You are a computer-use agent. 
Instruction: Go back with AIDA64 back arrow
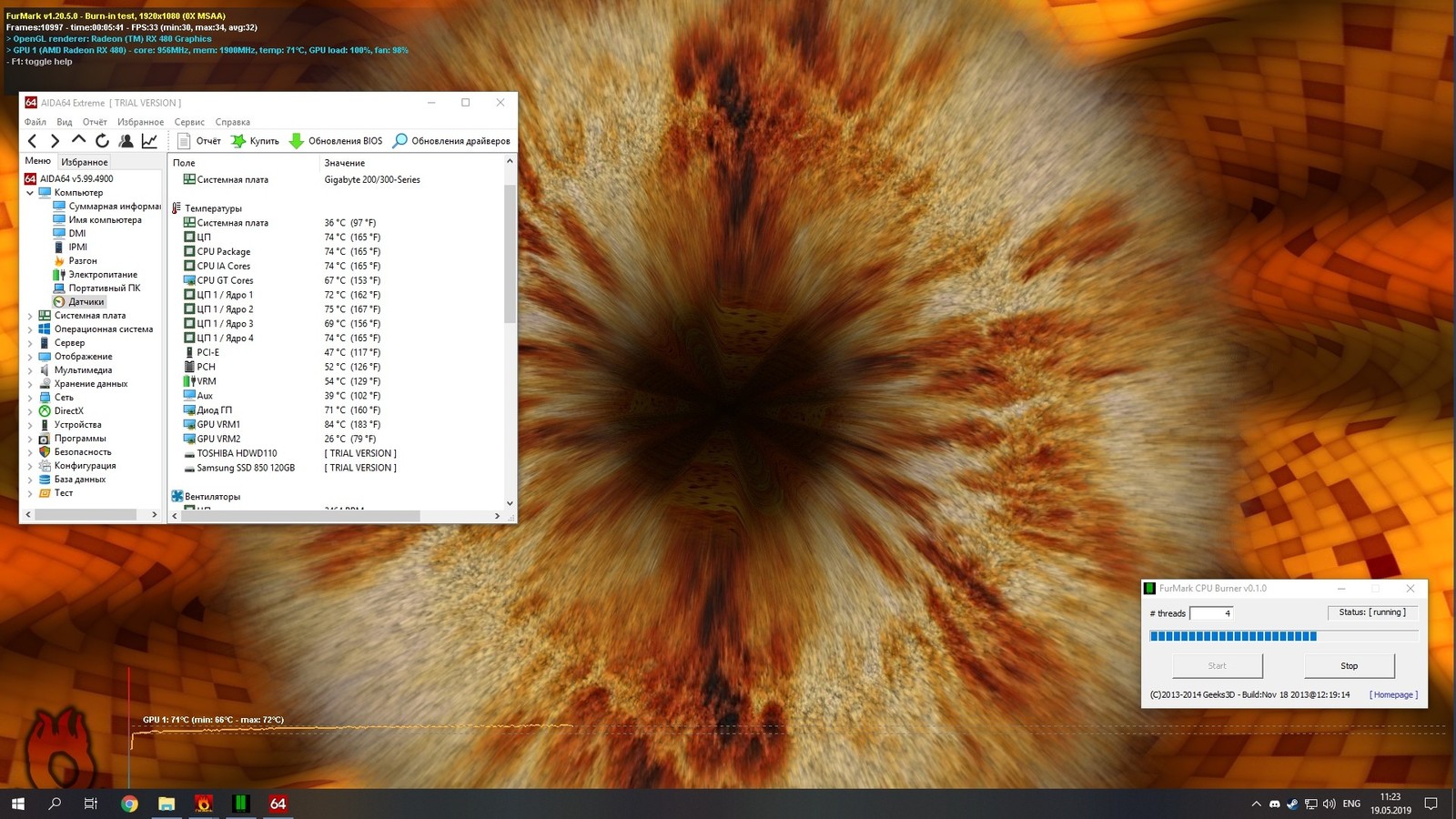(x=33, y=141)
